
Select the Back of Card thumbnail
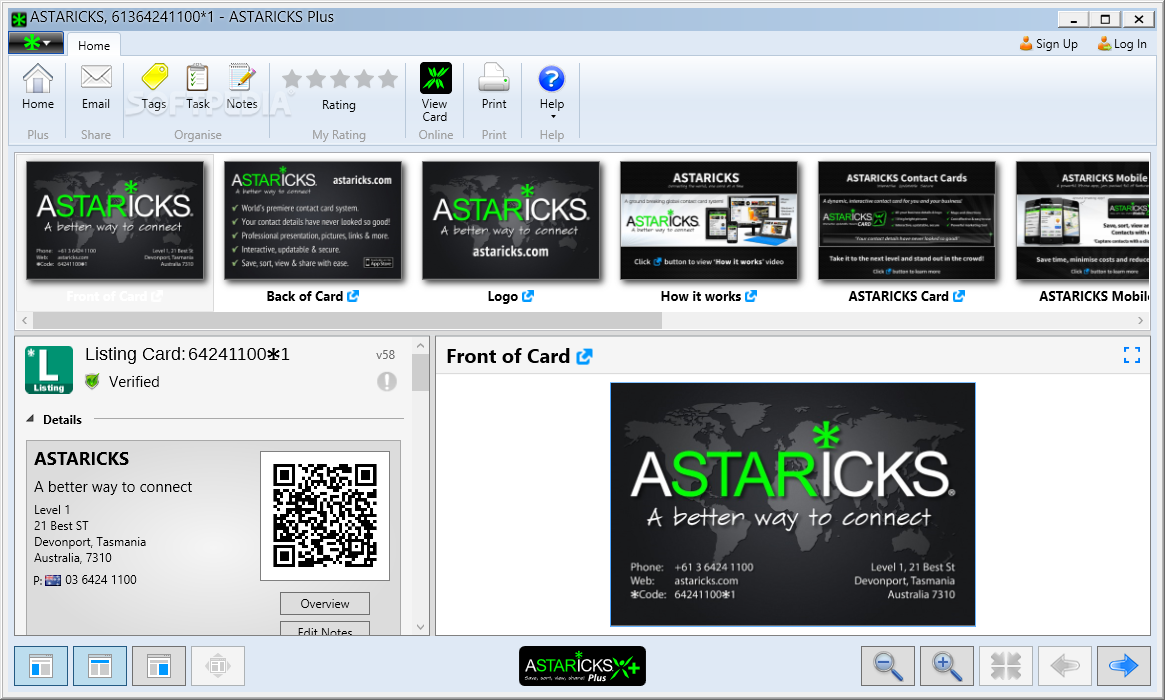313,221
